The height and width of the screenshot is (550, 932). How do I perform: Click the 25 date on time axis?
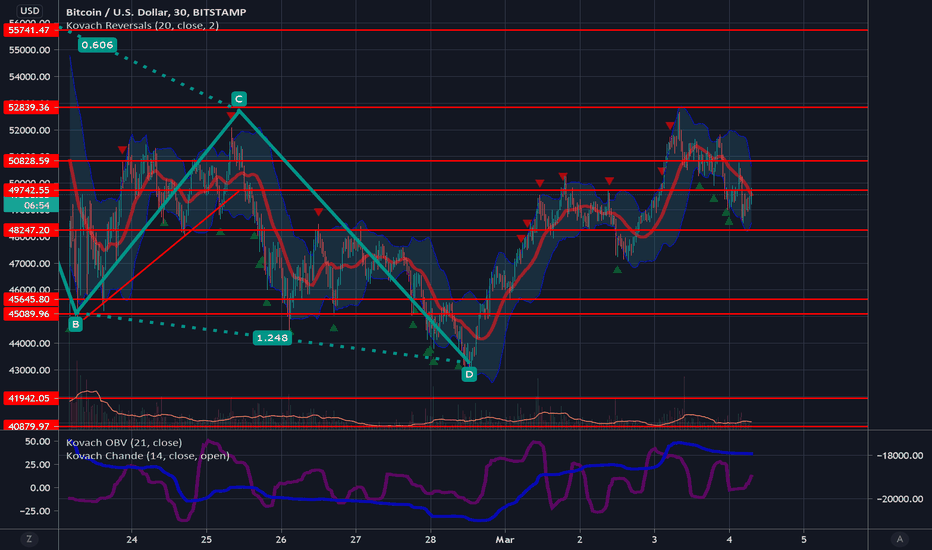tap(206, 539)
